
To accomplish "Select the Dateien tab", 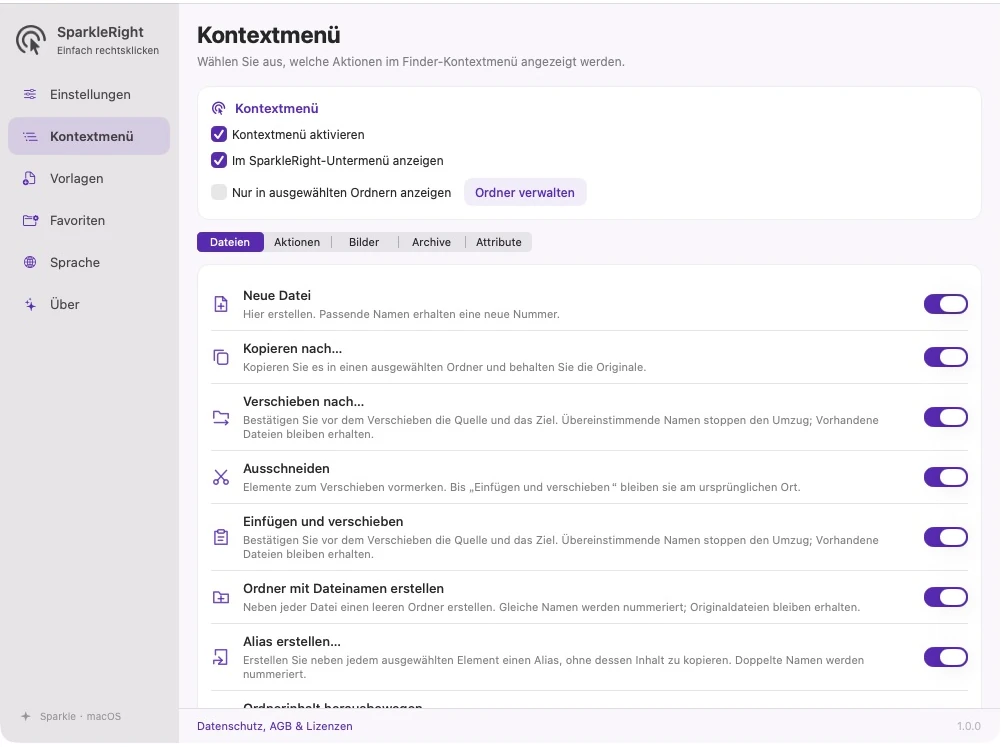I will pyautogui.click(x=230, y=242).
